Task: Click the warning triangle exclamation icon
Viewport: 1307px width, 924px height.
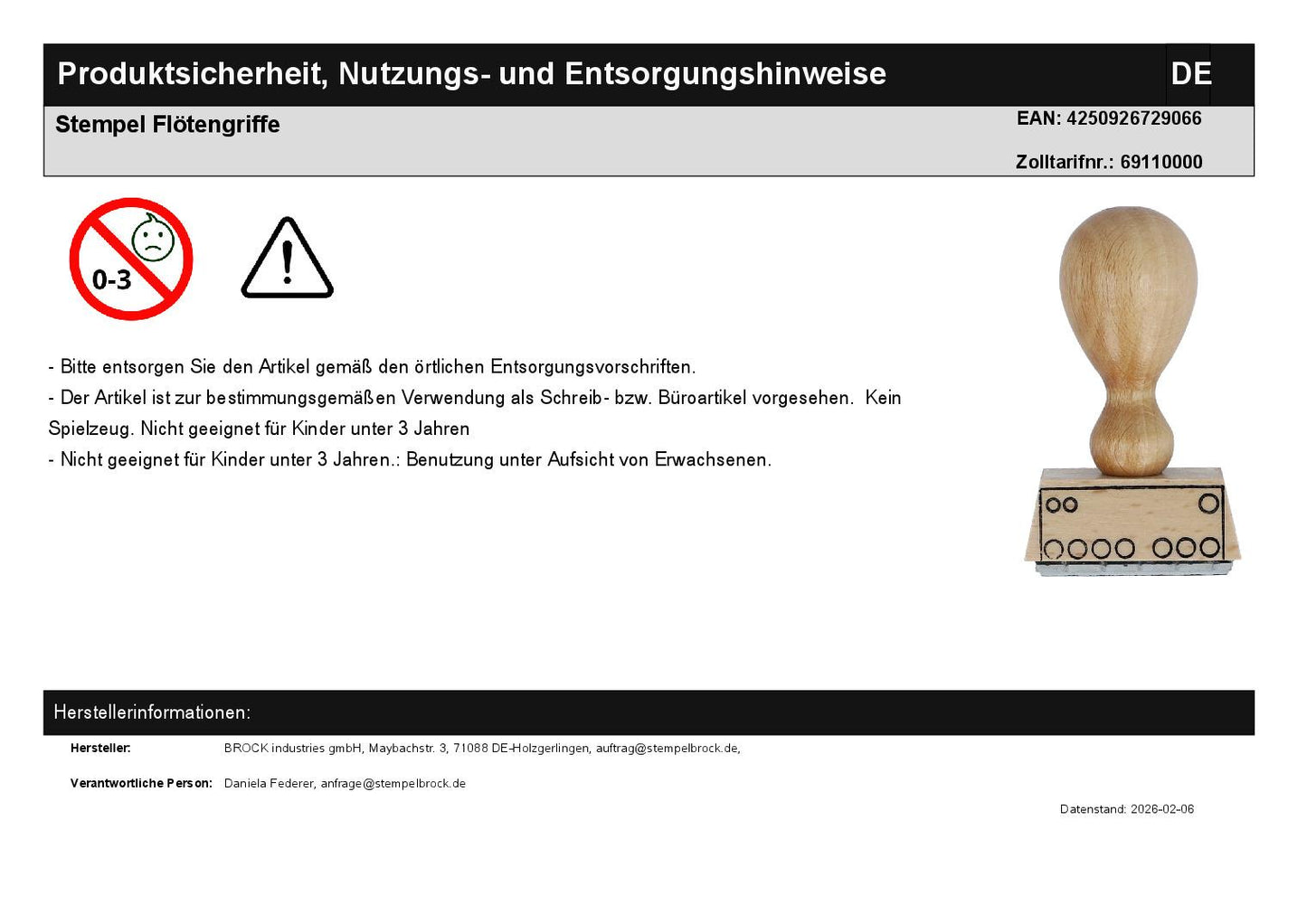Action: 287,259
